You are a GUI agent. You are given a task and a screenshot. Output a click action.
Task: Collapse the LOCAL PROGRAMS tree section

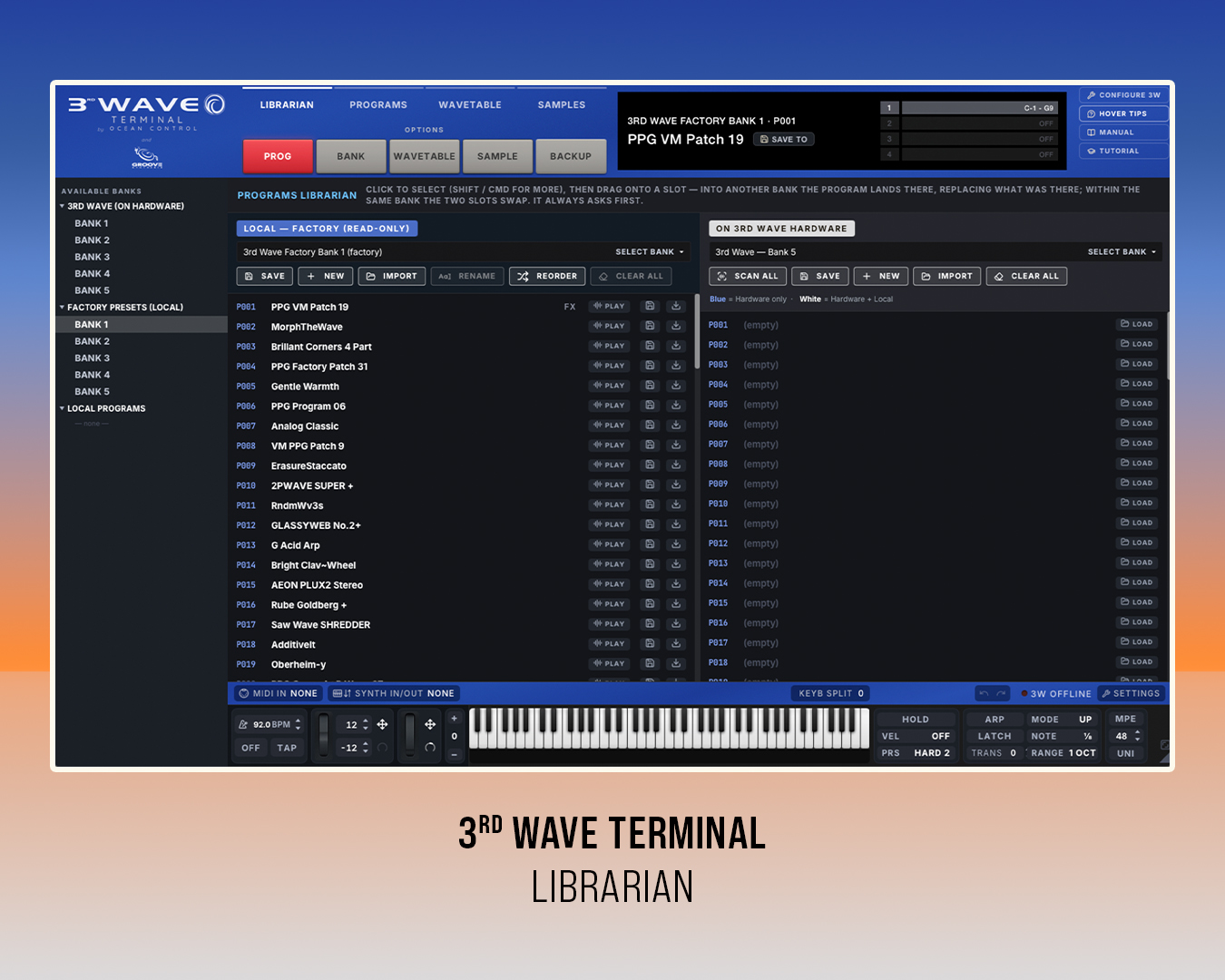[63, 408]
